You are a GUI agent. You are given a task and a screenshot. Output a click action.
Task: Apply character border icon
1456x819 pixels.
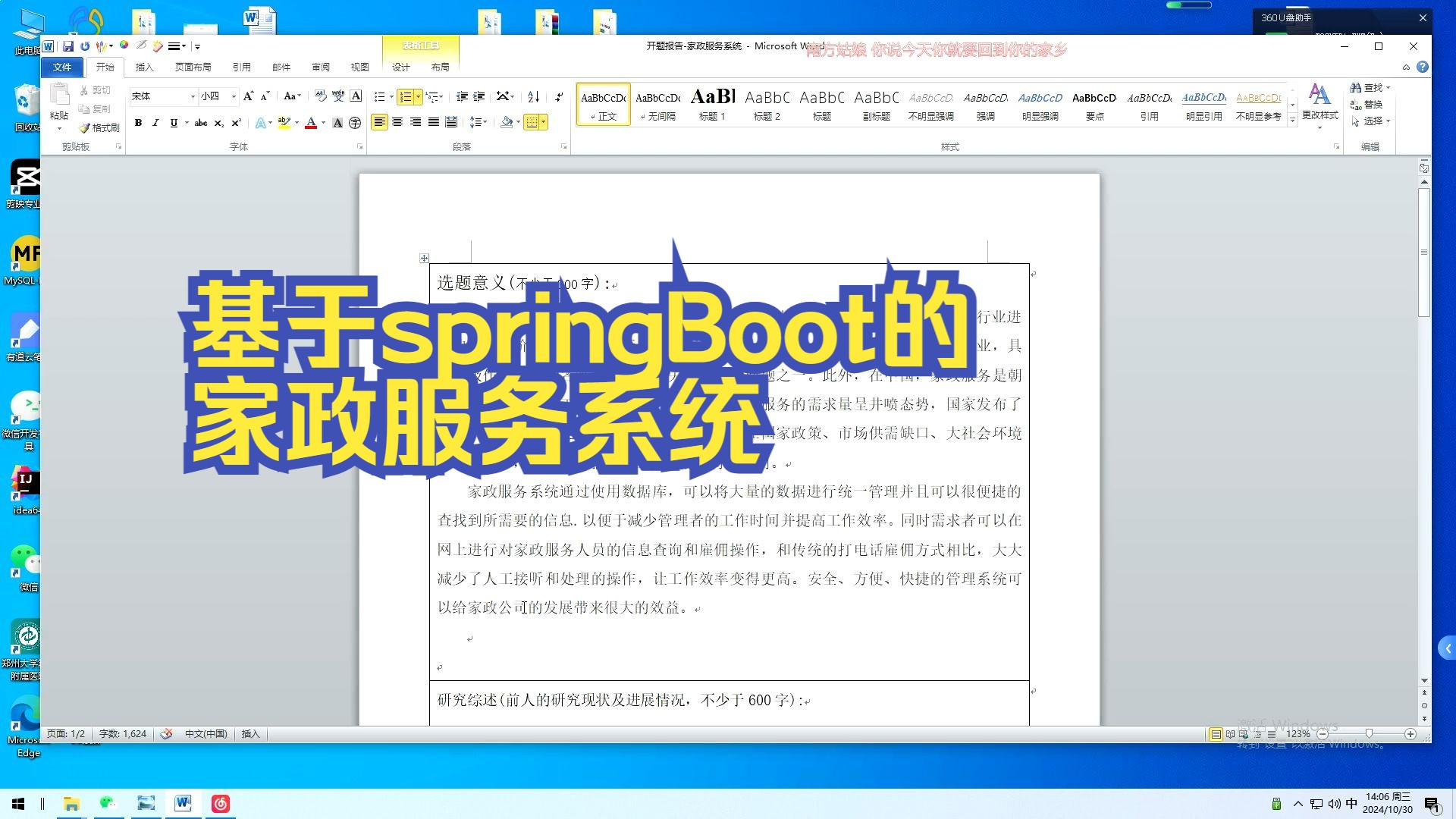click(x=356, y=96)
